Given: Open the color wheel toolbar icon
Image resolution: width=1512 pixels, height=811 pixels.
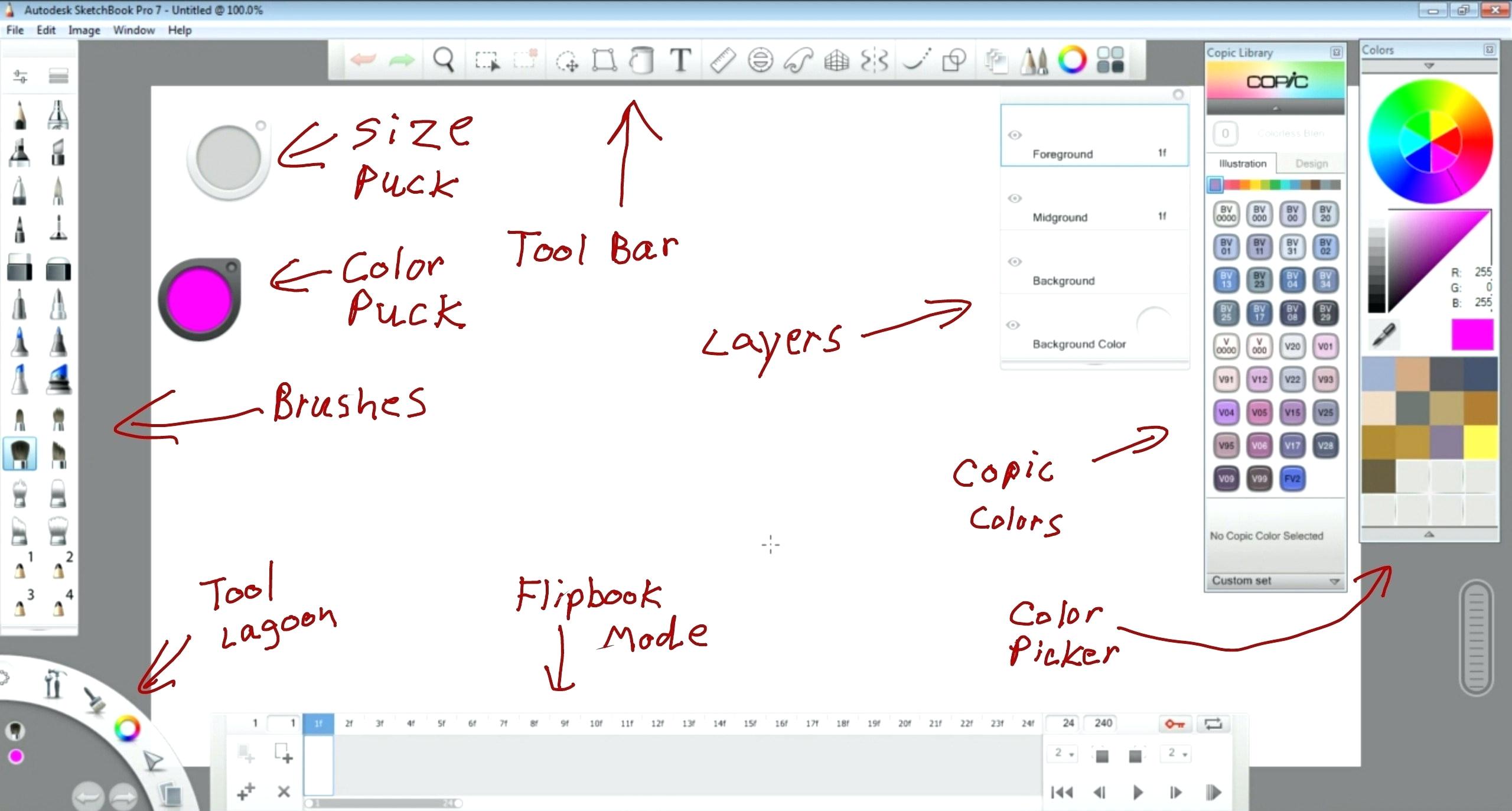Looking at the screenshot, I should pyautogui.click(x=1072, y=60).
